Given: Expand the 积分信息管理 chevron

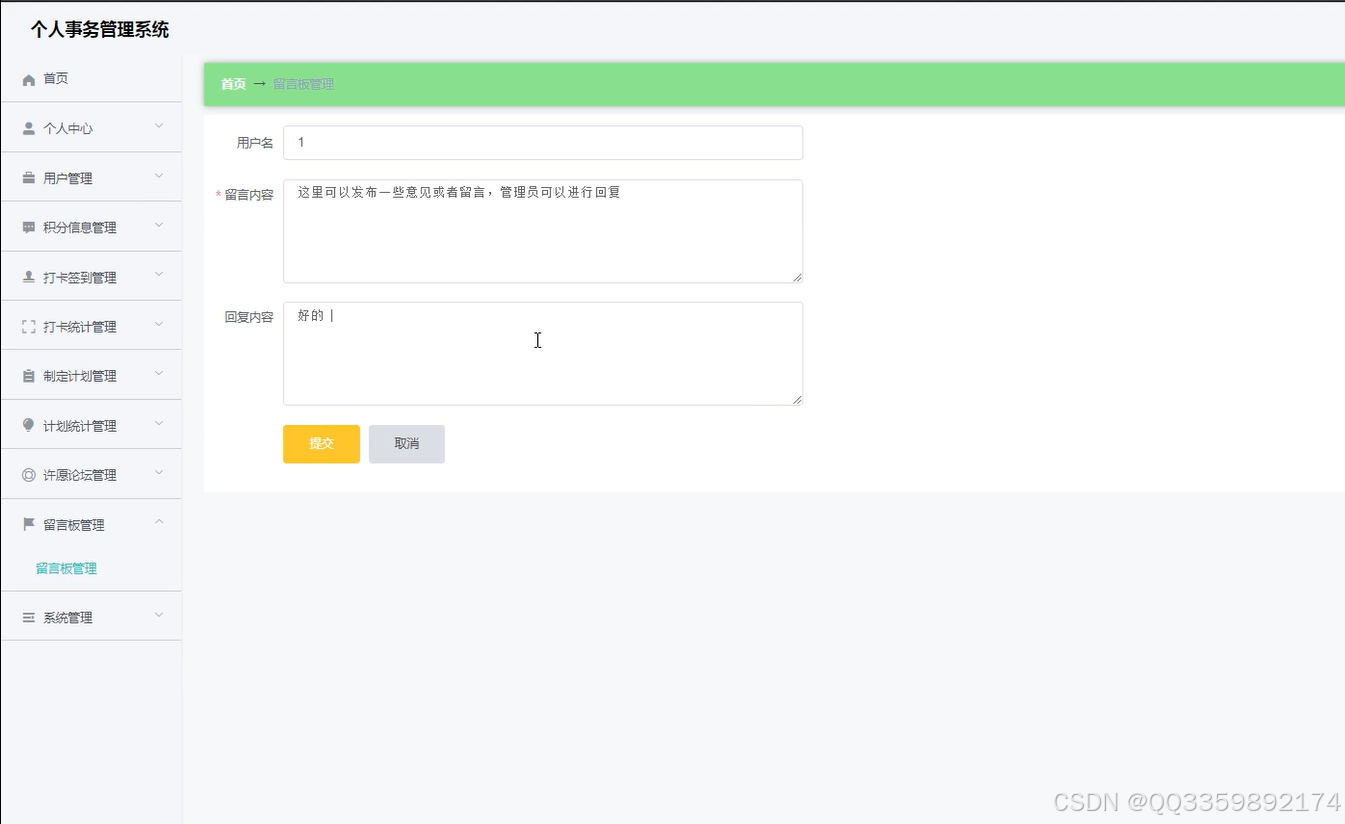Looking at the screenshot, I should click(x=159, y=225).
